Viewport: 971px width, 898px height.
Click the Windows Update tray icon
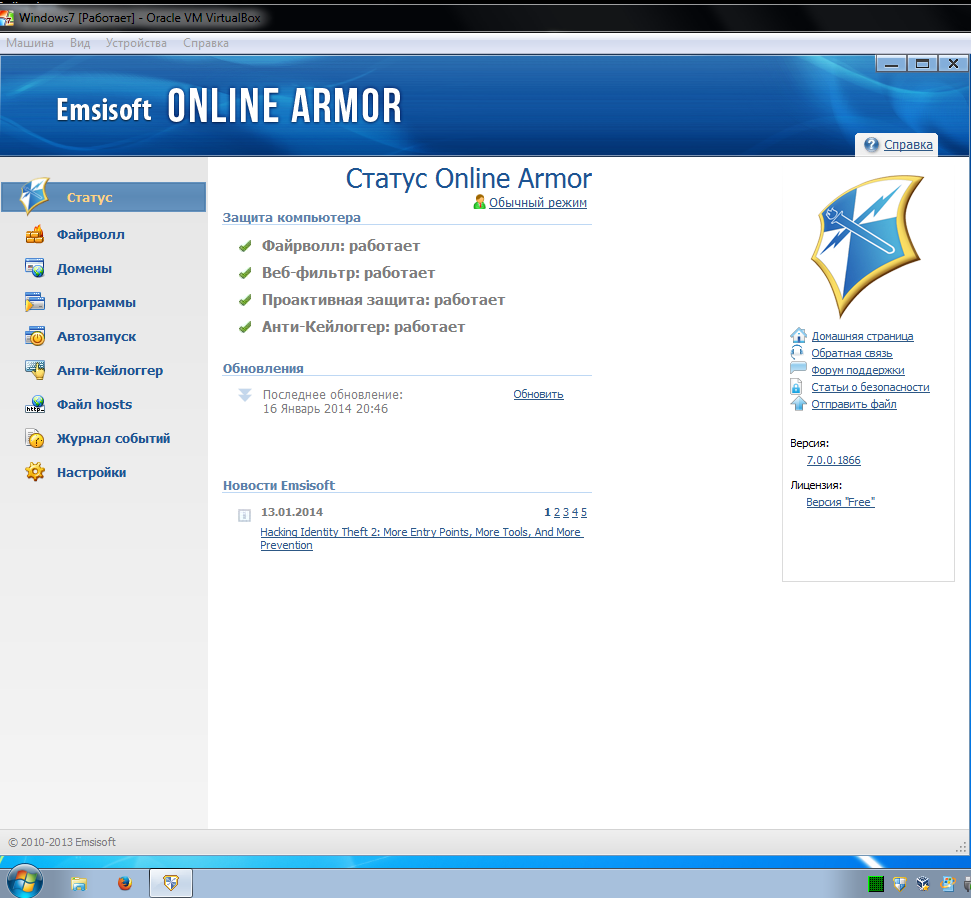[x=947, y=884]
